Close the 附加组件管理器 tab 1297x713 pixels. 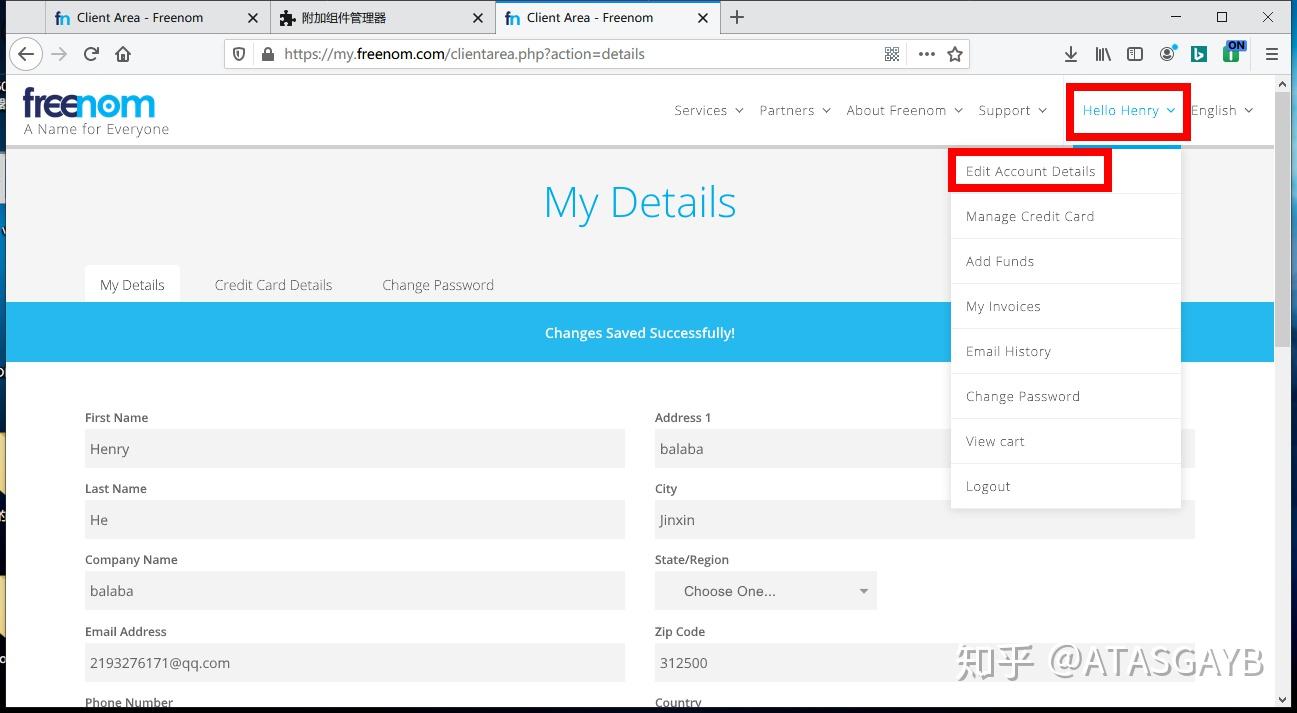[478, 18]
